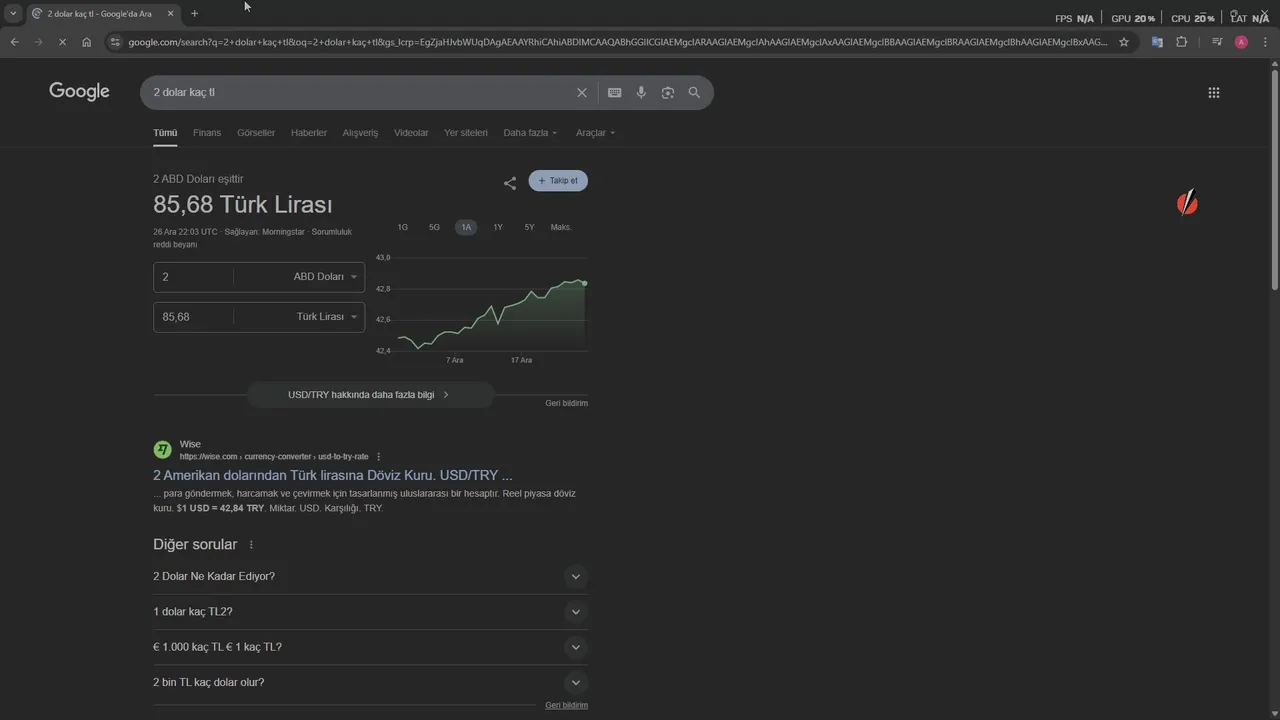This screenshot has height=720, width=1280.
Task: Select the Maks. chart range
Action: pyautogui.click(x=561, y=227)
